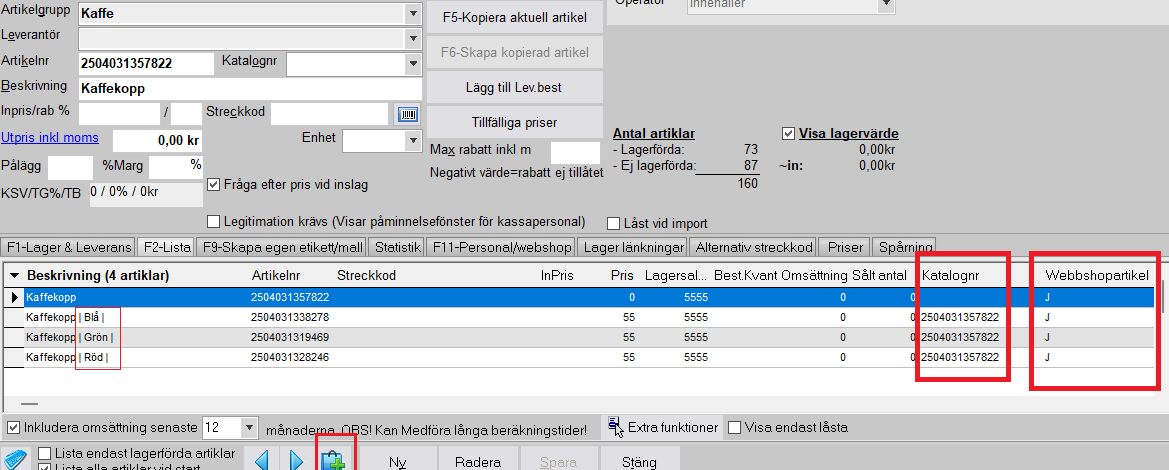The image size is (1169, 470).
Task: Click the shopping bag plus icon
Action: coord(333,461)
